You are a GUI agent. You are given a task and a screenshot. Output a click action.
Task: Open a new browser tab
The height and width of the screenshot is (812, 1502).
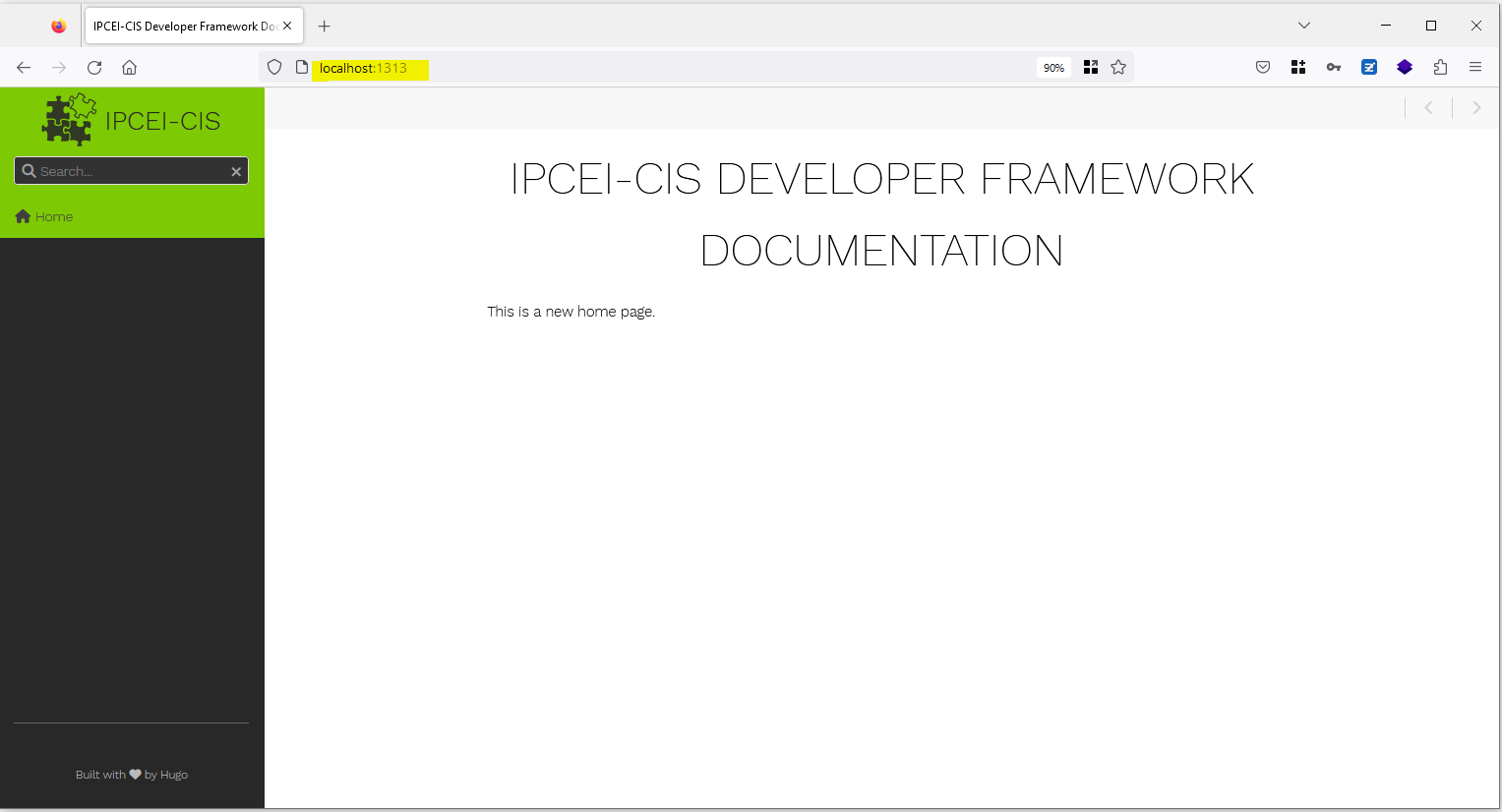coord(325,27)
